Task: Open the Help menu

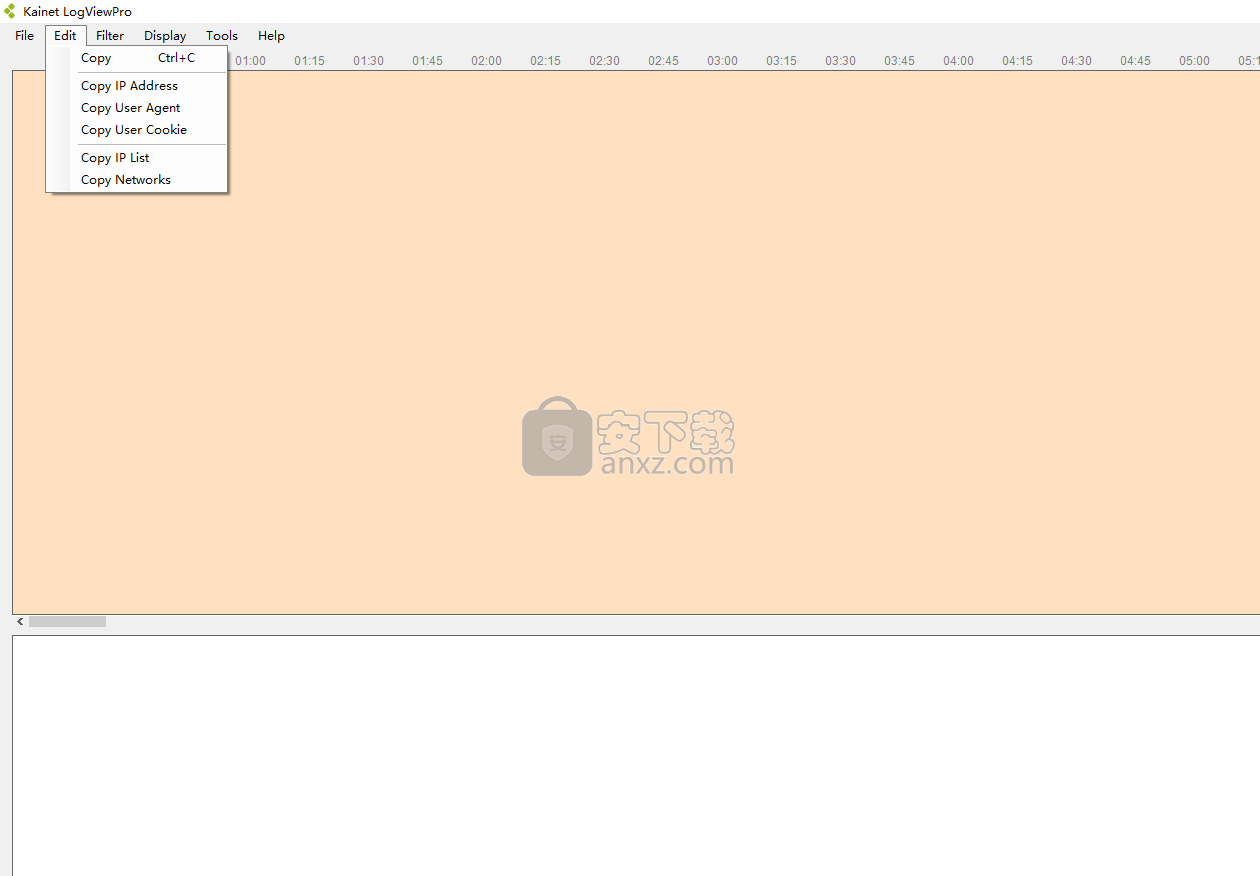Action: (x=271, y=35)
